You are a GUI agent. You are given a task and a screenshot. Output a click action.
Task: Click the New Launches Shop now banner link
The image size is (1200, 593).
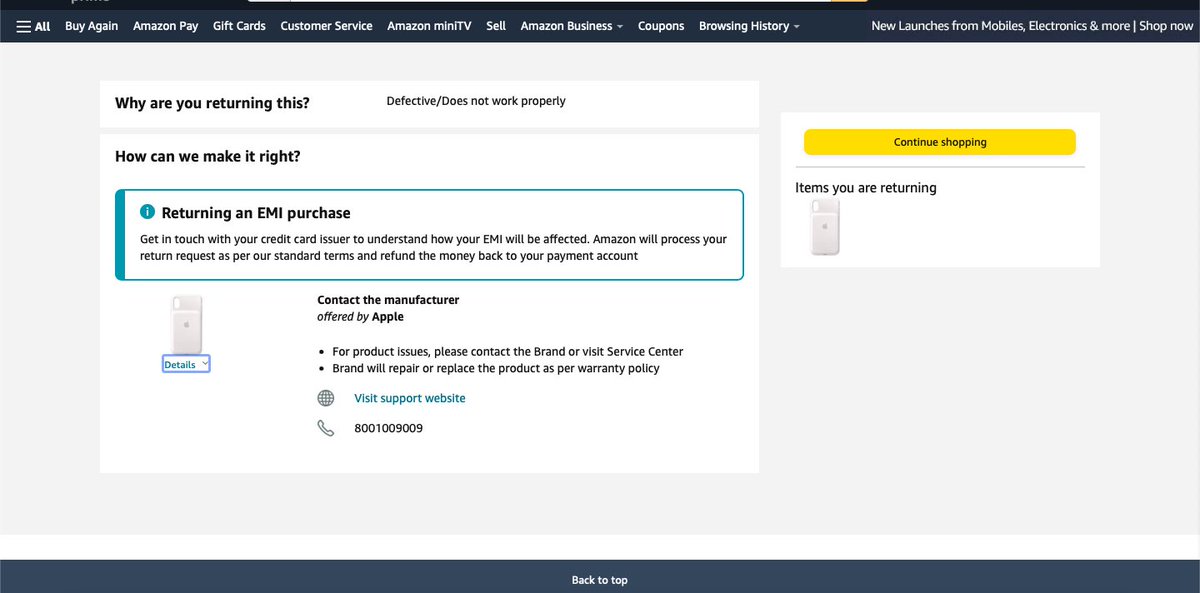[1032, 26]
